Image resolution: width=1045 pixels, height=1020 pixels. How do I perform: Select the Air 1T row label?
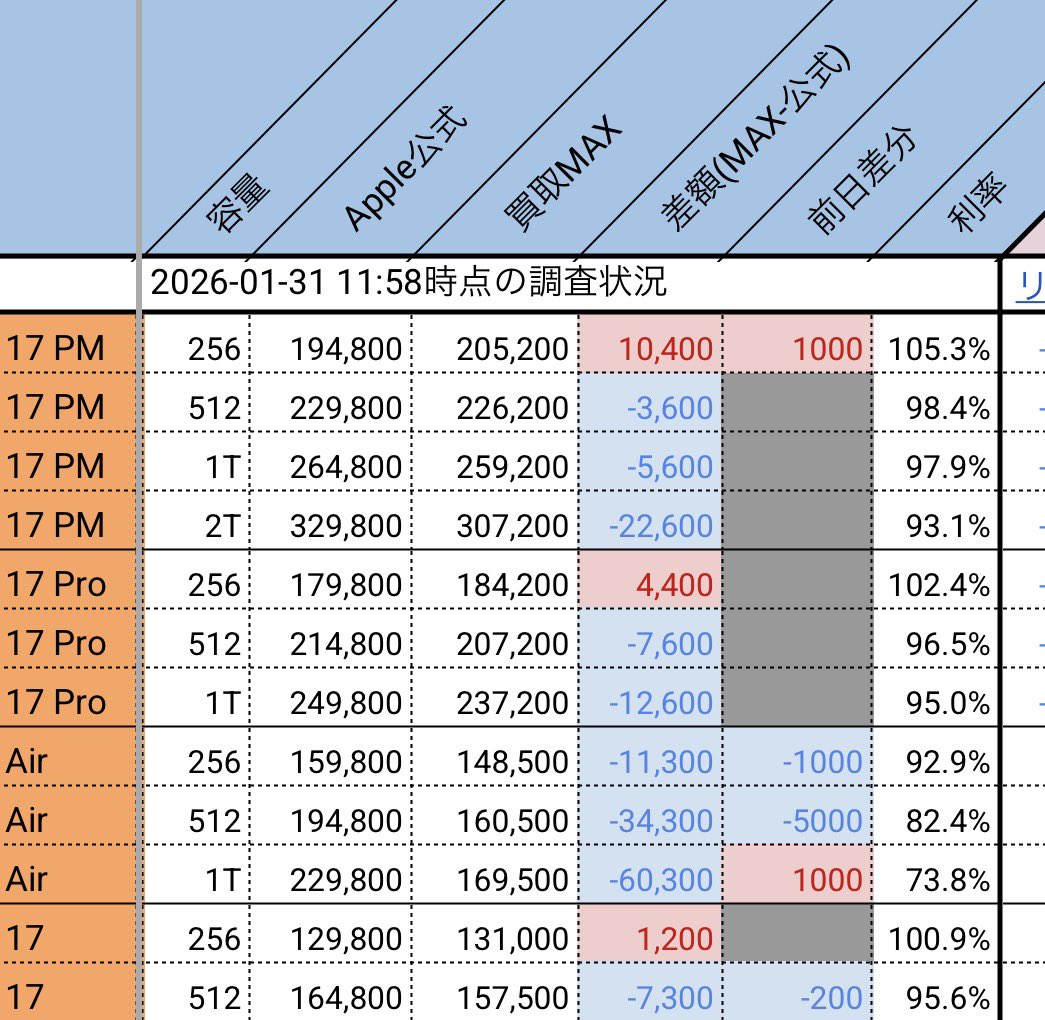30,879
